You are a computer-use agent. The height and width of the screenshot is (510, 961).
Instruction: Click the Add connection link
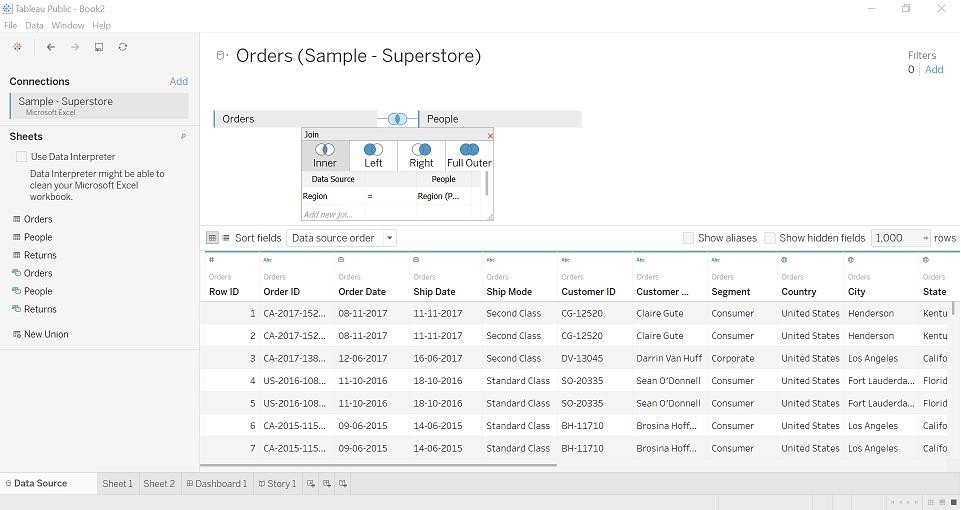[178, 82]
